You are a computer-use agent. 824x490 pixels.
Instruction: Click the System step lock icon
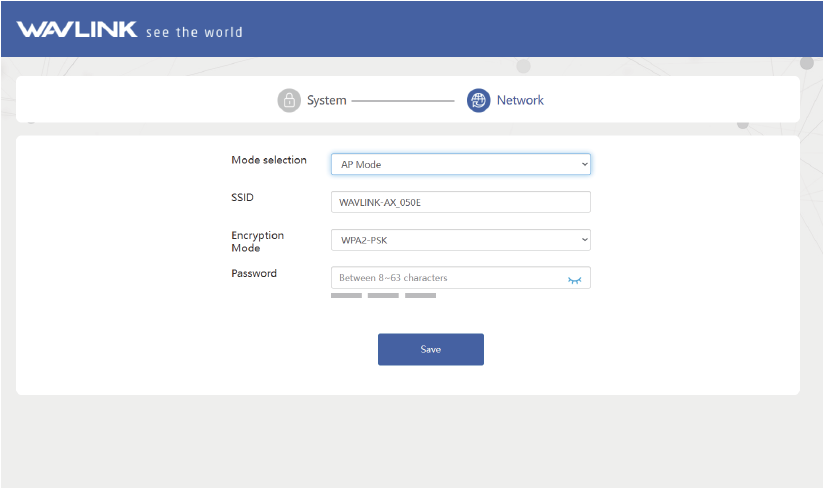tap(289, 100)
